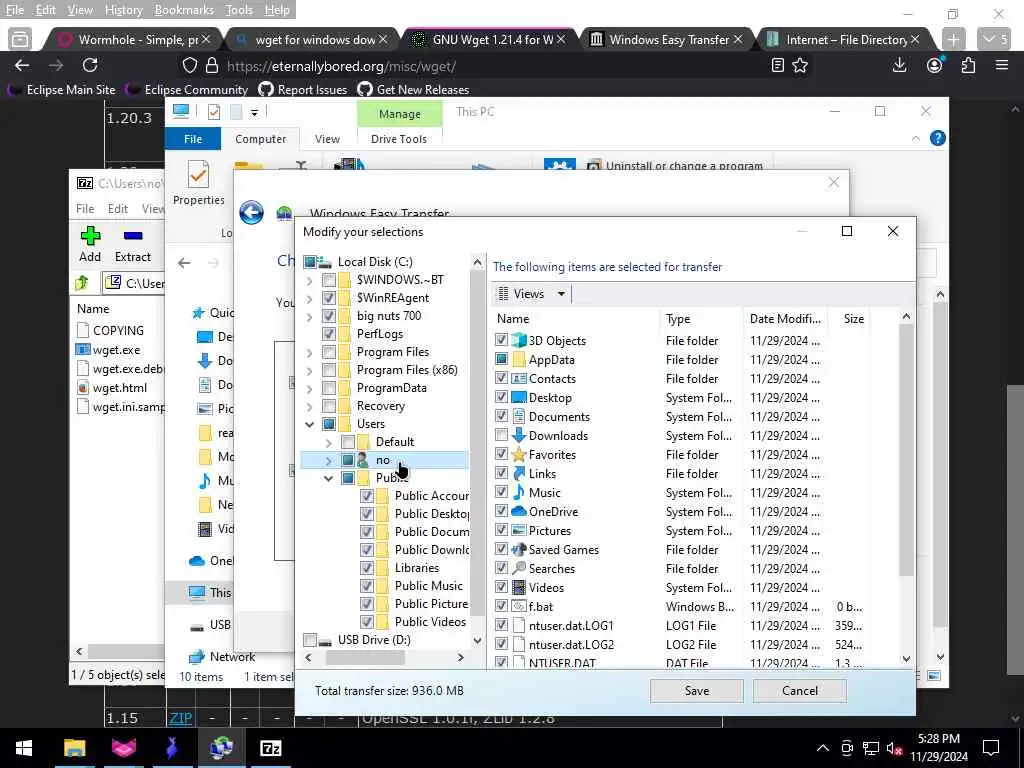Click the Windows Start button
This screenshot has width=1024, height=768.
point(24,748)
